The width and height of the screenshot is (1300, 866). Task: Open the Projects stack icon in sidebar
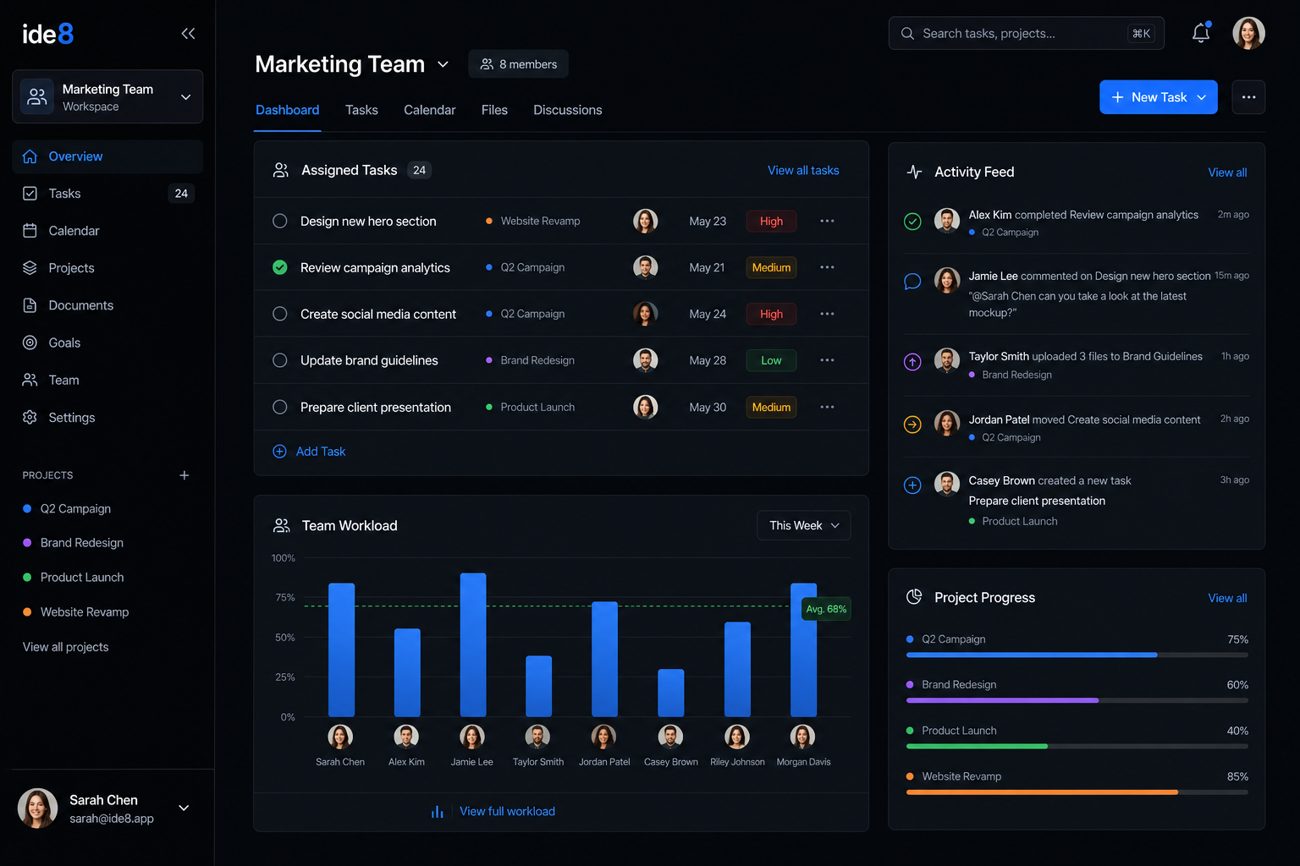point(30,268)
